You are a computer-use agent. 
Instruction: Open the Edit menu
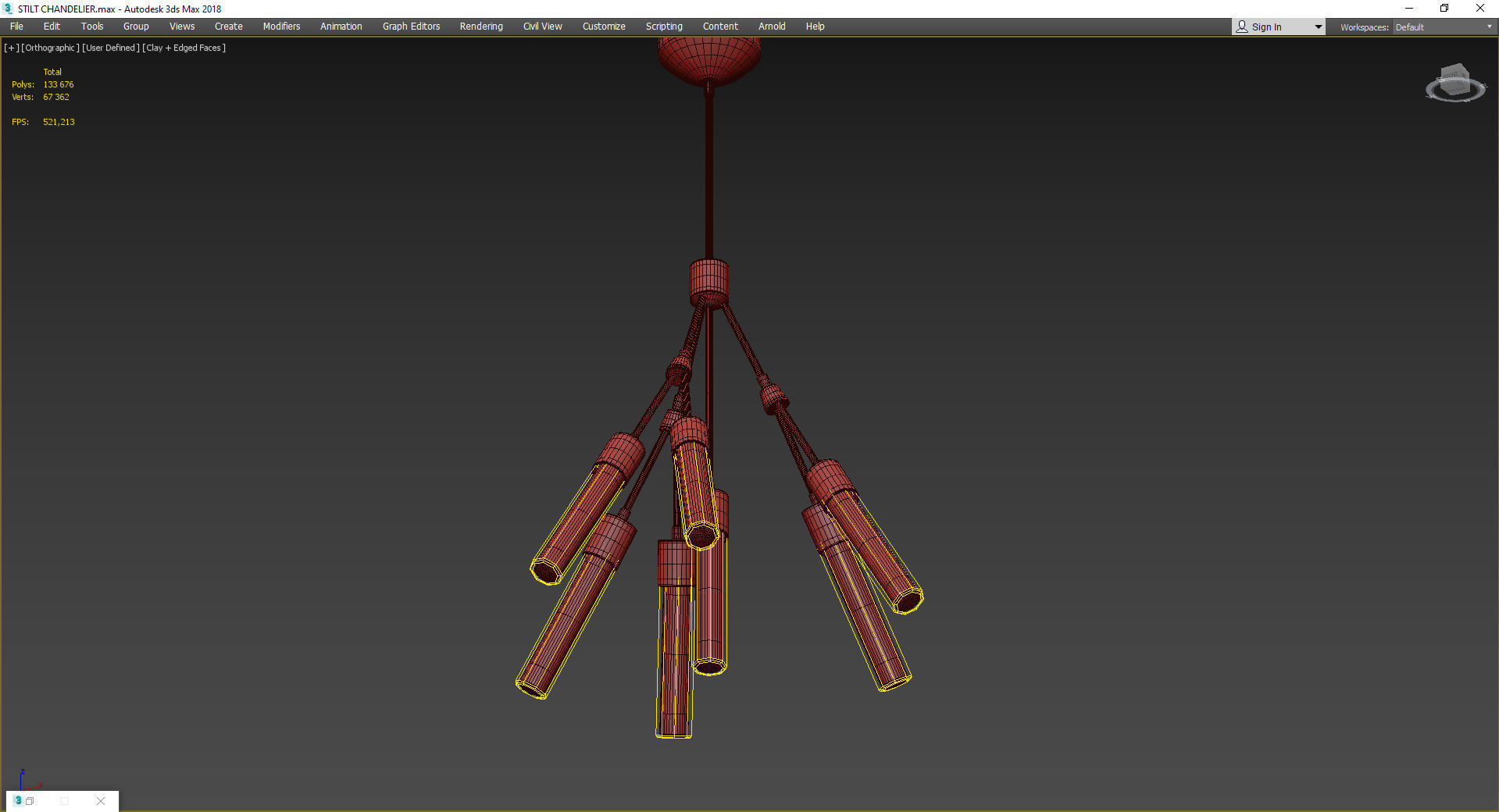(52, 27)
